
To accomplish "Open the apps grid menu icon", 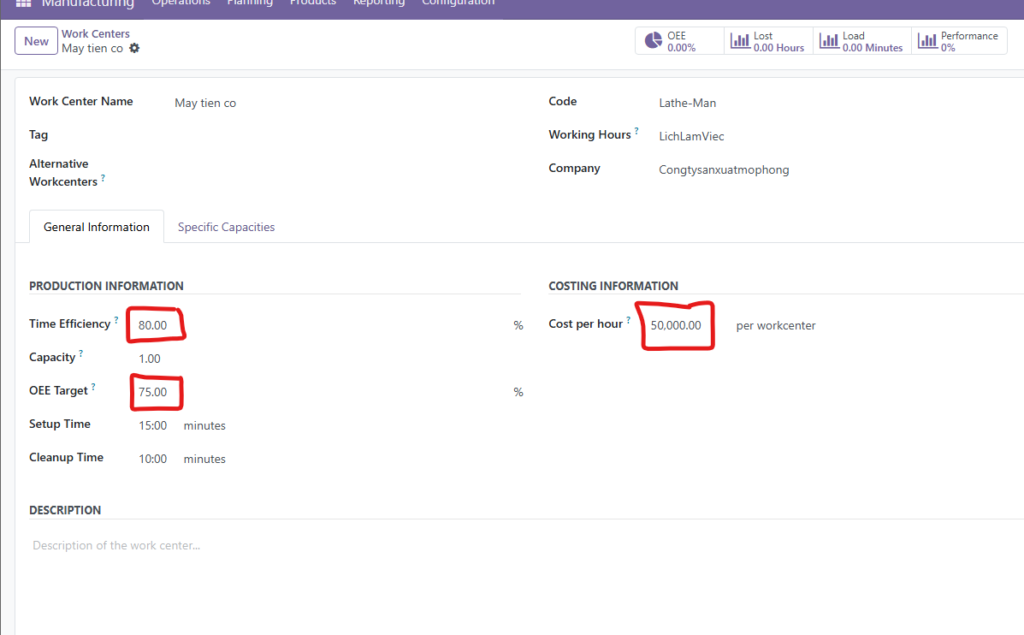I will [x=23, y=3].
